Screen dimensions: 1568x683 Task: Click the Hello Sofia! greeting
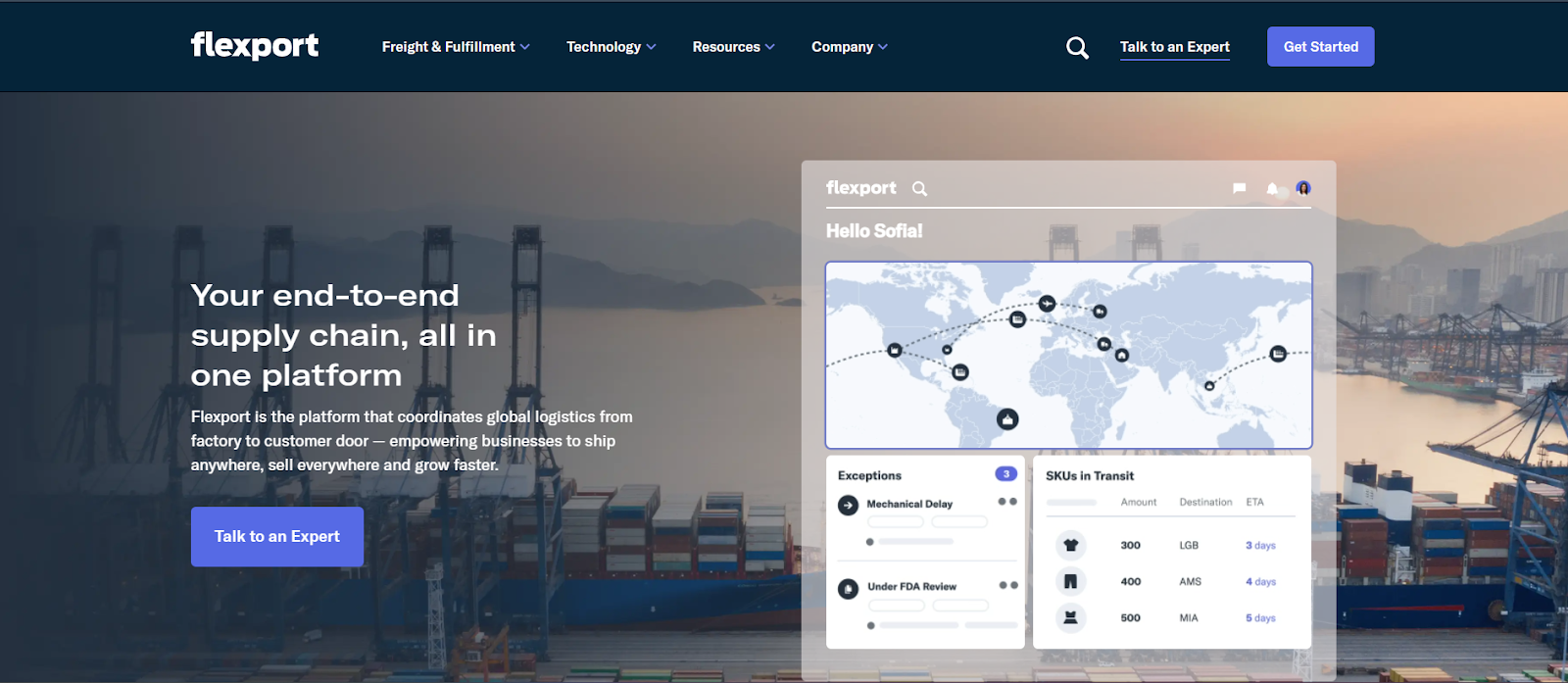tap(874, 231)
